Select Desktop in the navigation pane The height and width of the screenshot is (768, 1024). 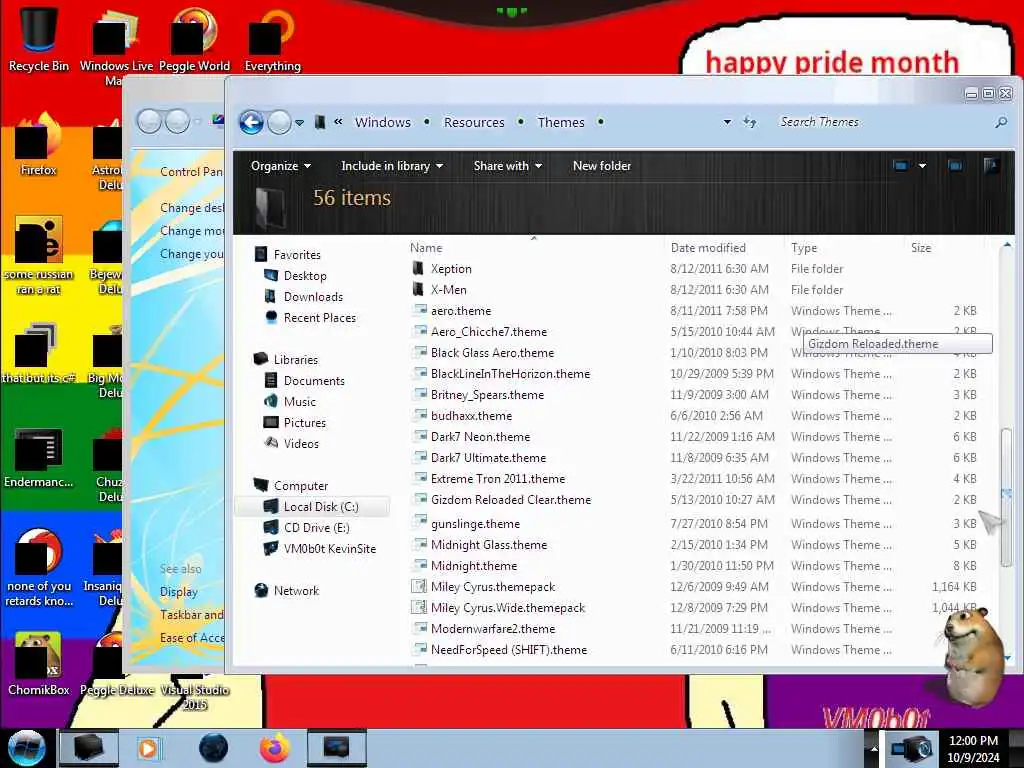(305, 276)
